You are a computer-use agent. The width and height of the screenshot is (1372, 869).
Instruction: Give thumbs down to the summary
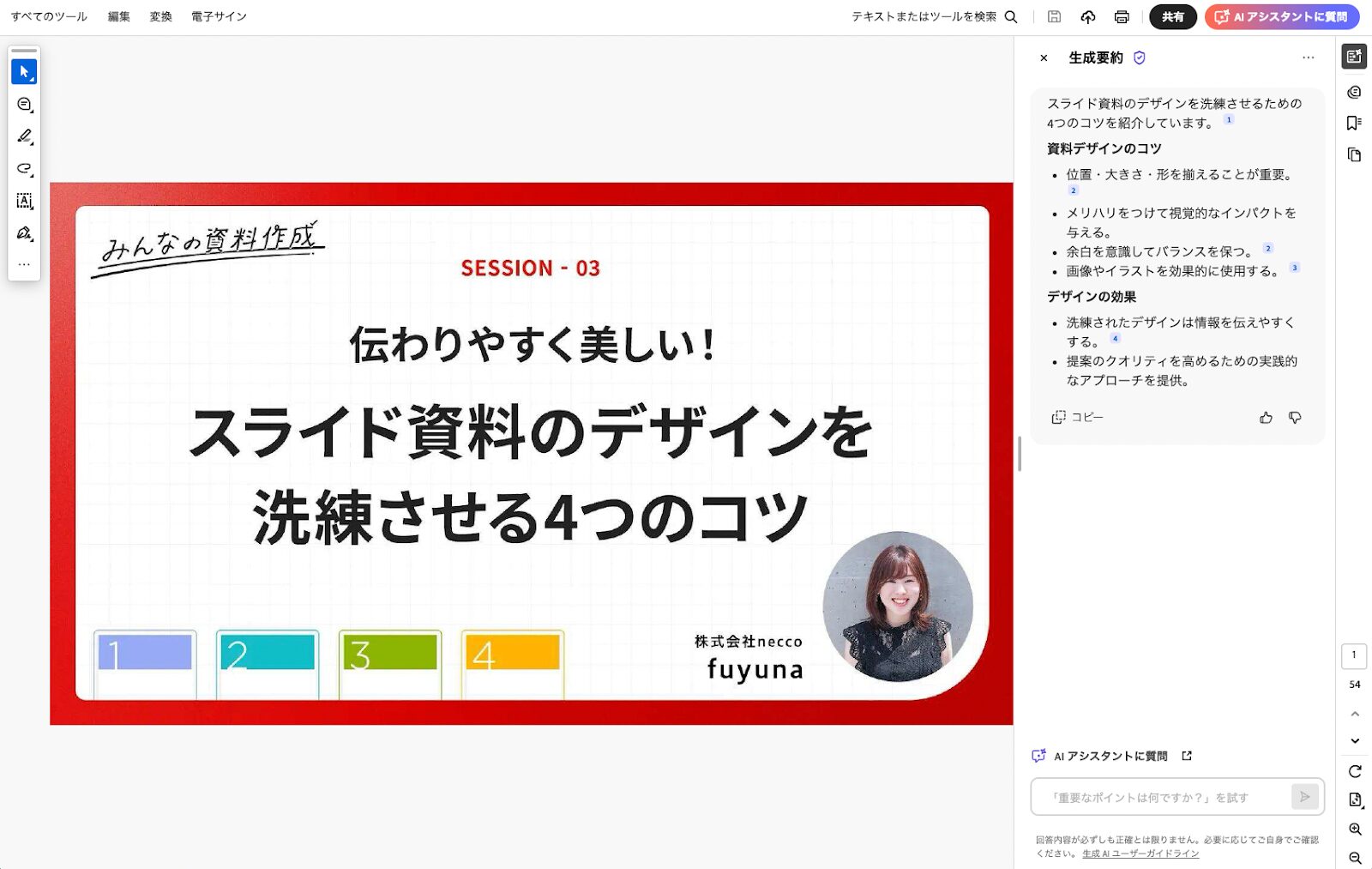pyautogui.click(x=1295, y=418)
